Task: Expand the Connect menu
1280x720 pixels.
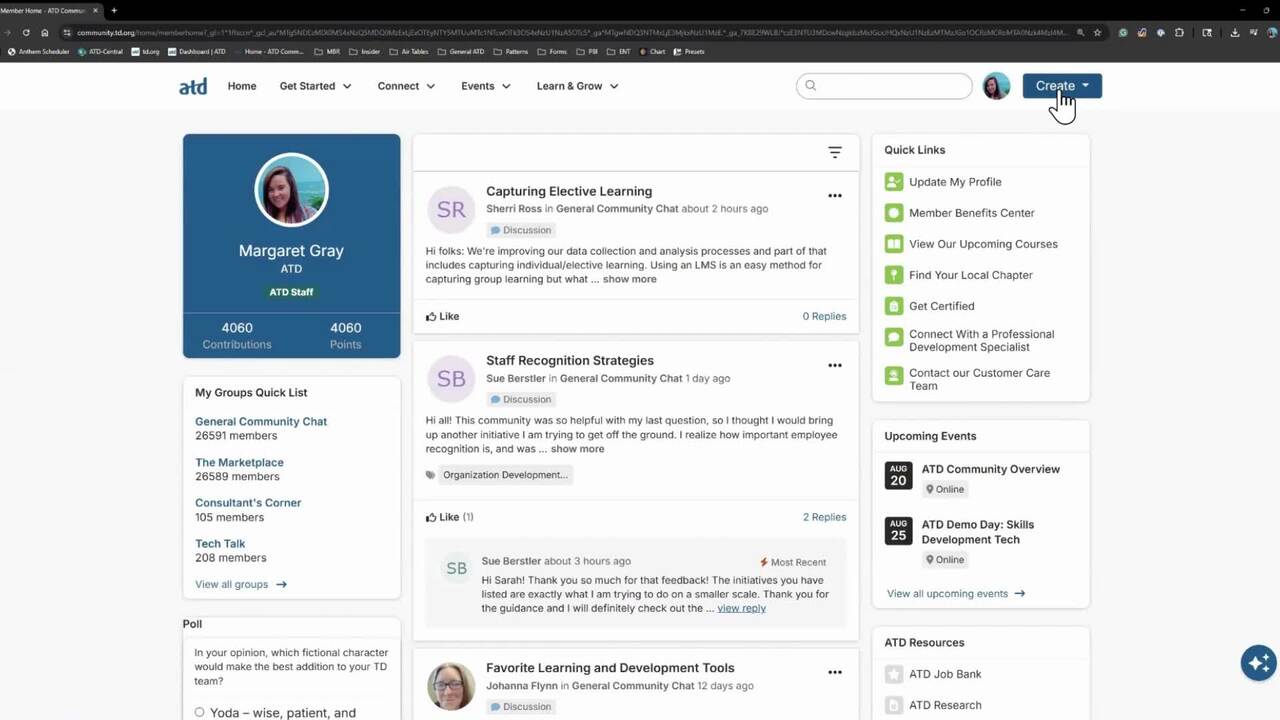Action: click(406, 86)
